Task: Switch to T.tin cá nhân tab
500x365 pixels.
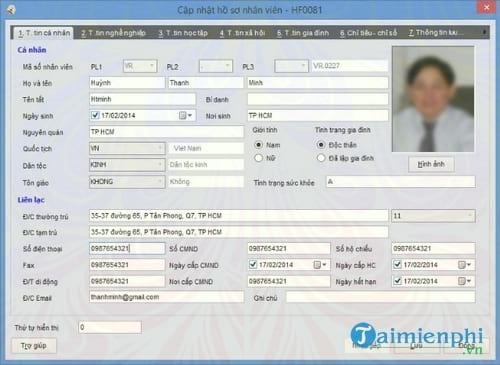Action: click(44, 33)
